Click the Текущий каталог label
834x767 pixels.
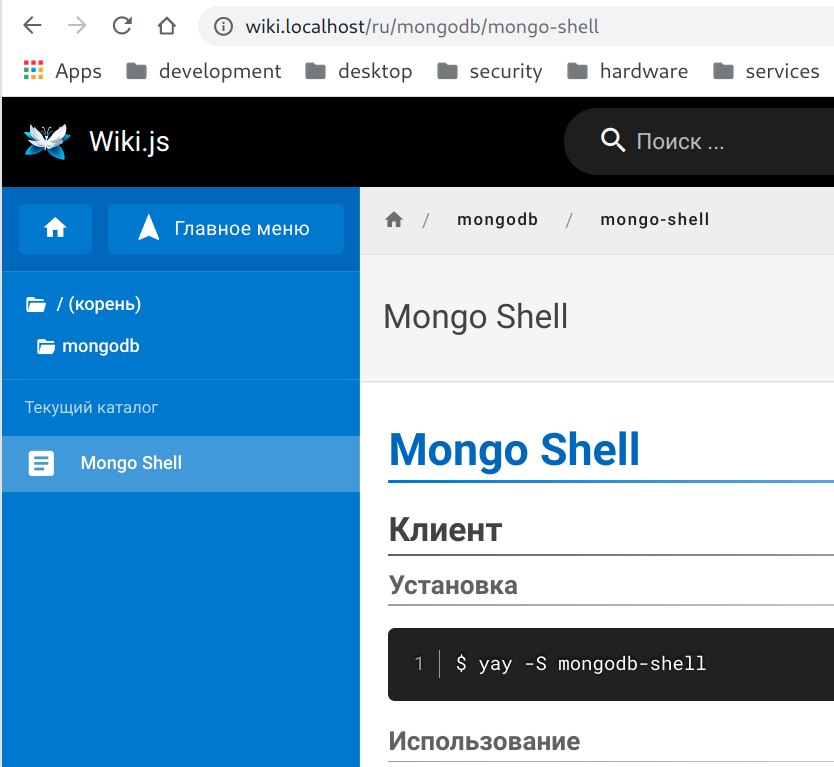point(91,407)
